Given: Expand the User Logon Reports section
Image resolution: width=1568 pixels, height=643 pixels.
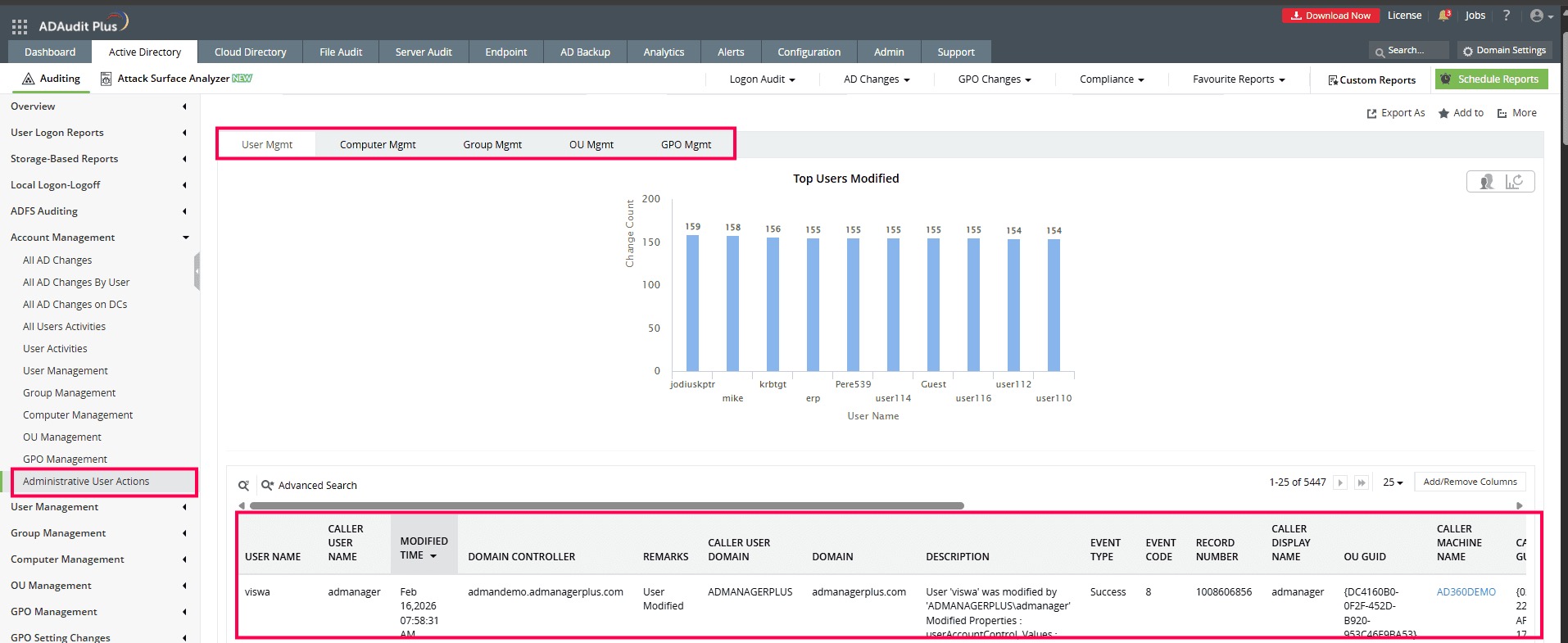Looking at the screenshot, I should [x=184, y=133].
